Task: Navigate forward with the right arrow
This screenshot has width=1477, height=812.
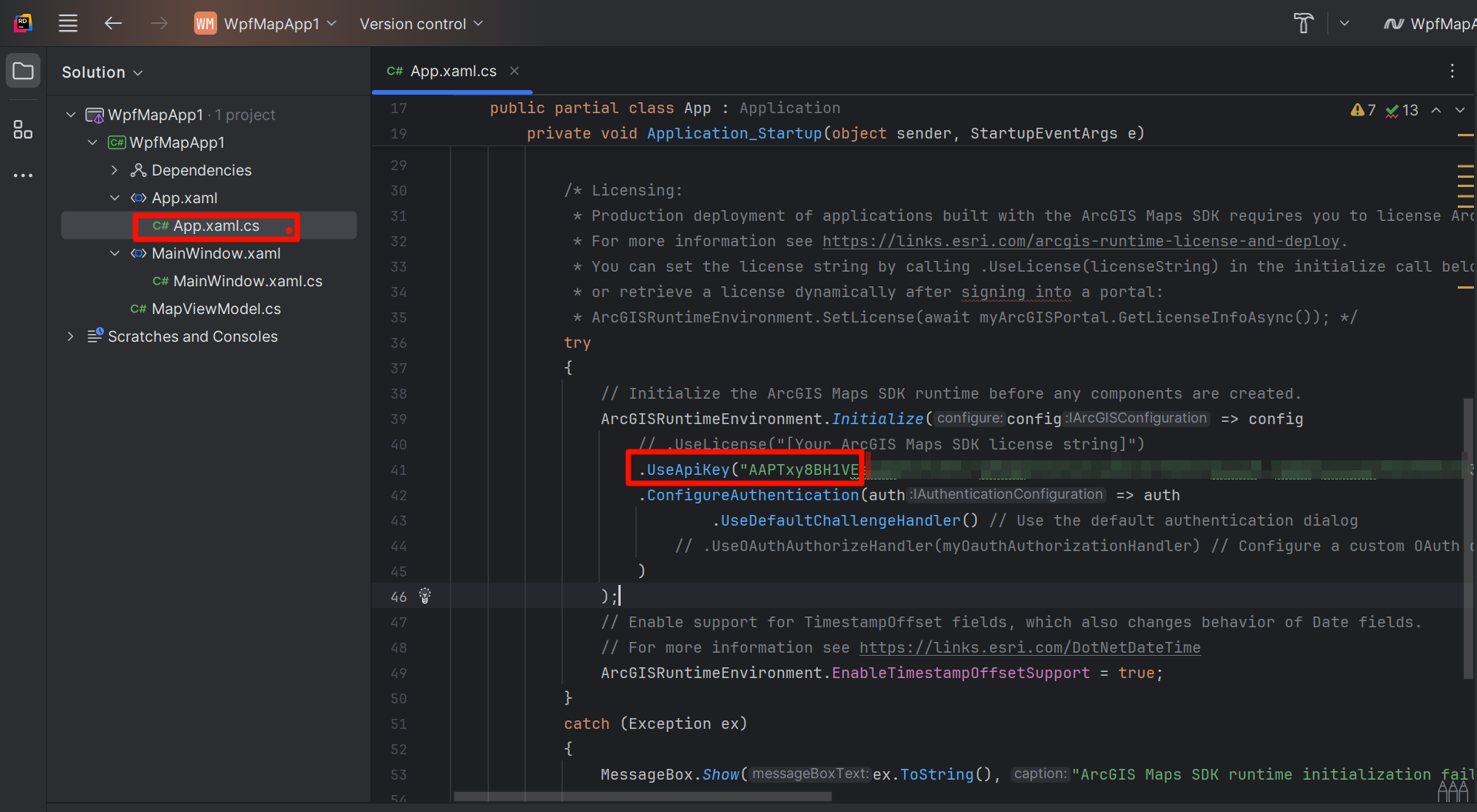Action: pos(159,23)
